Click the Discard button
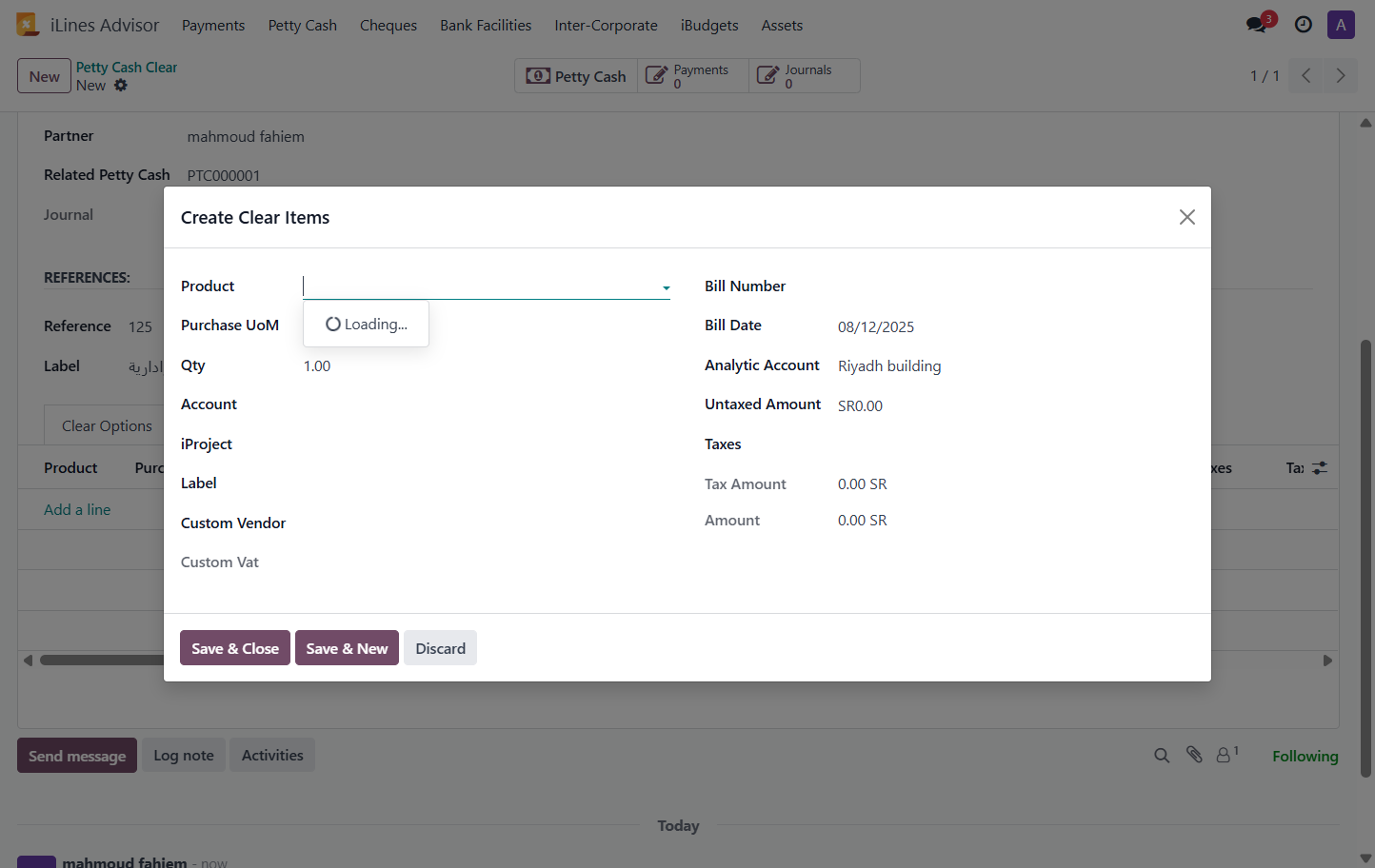This screenshot has width=1375, height=868. coord(440,648)
